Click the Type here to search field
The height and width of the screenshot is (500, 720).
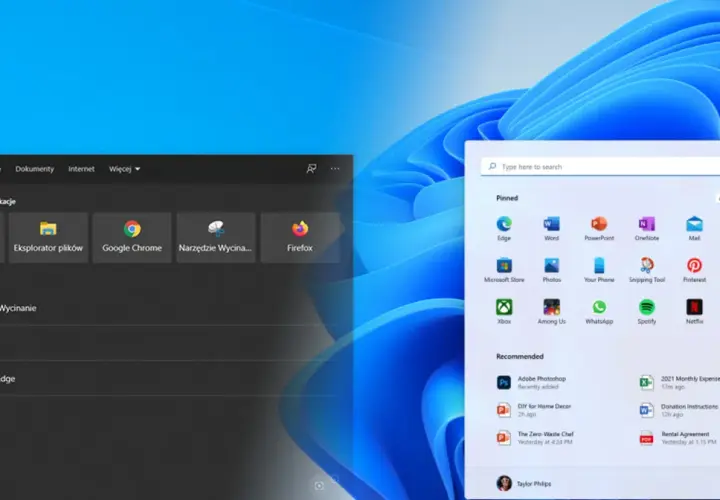(x=601, y=167)
